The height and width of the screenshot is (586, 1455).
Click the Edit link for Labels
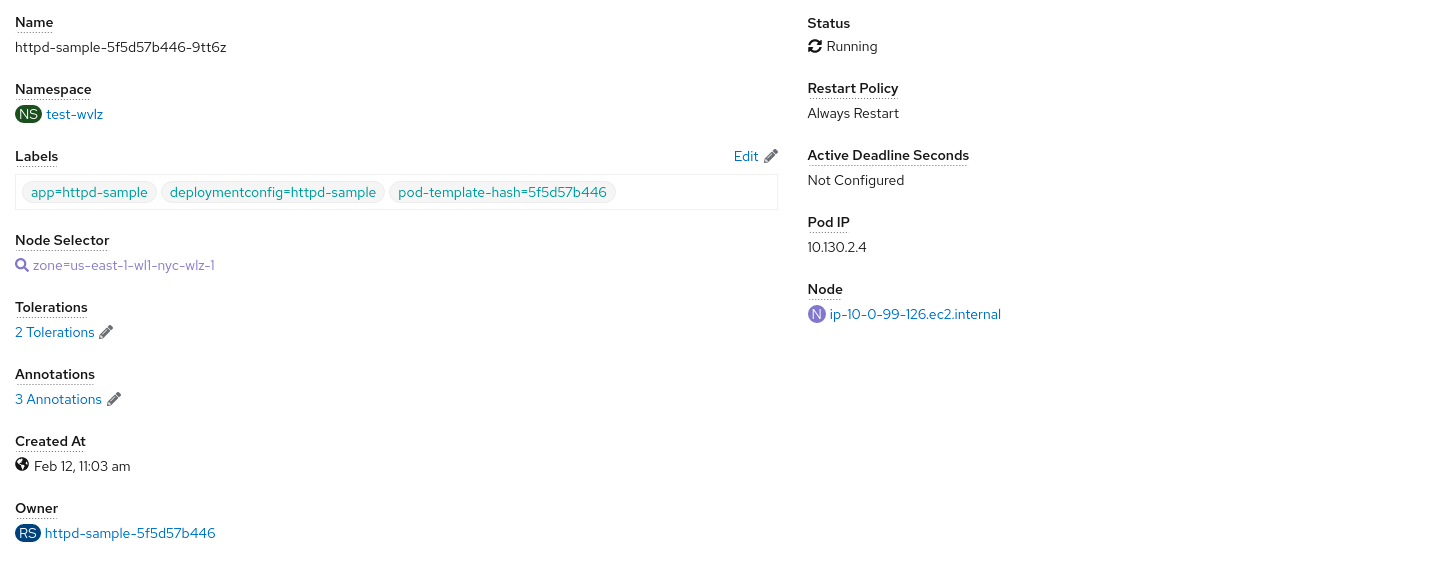[744, 156]
